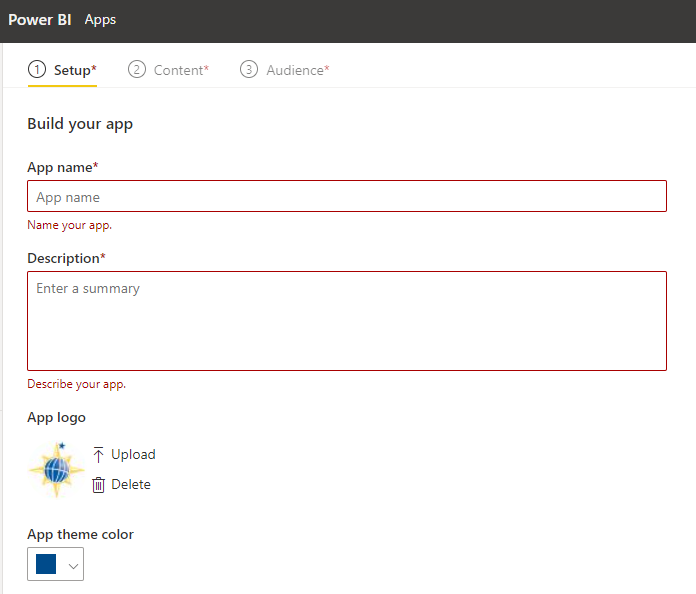Viewport: 696px width, 594px height.
Task: Click the step 2 circle icon
Action: 137,70
